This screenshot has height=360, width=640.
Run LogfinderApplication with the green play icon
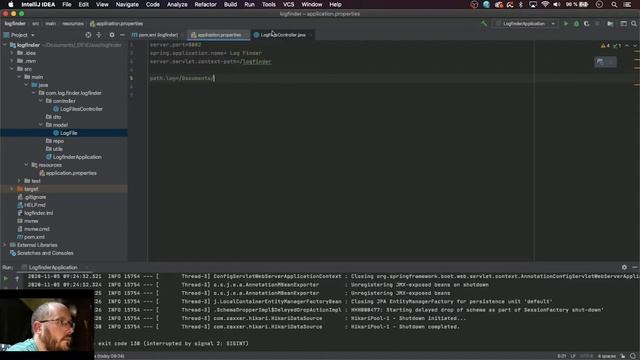pos(566,24)
